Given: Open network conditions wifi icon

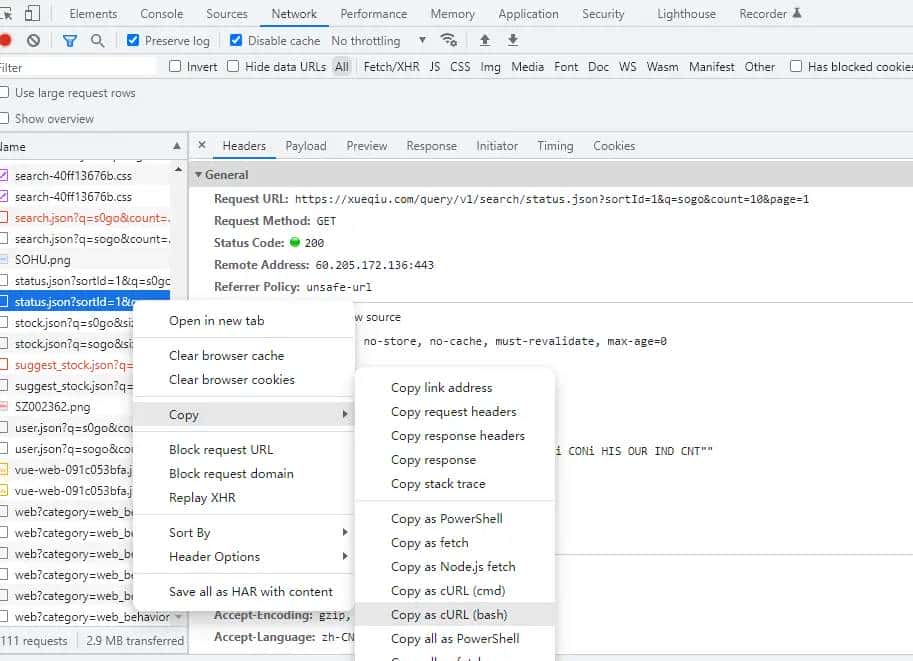Looking at the screenshot, I should (x=449, y=41).
